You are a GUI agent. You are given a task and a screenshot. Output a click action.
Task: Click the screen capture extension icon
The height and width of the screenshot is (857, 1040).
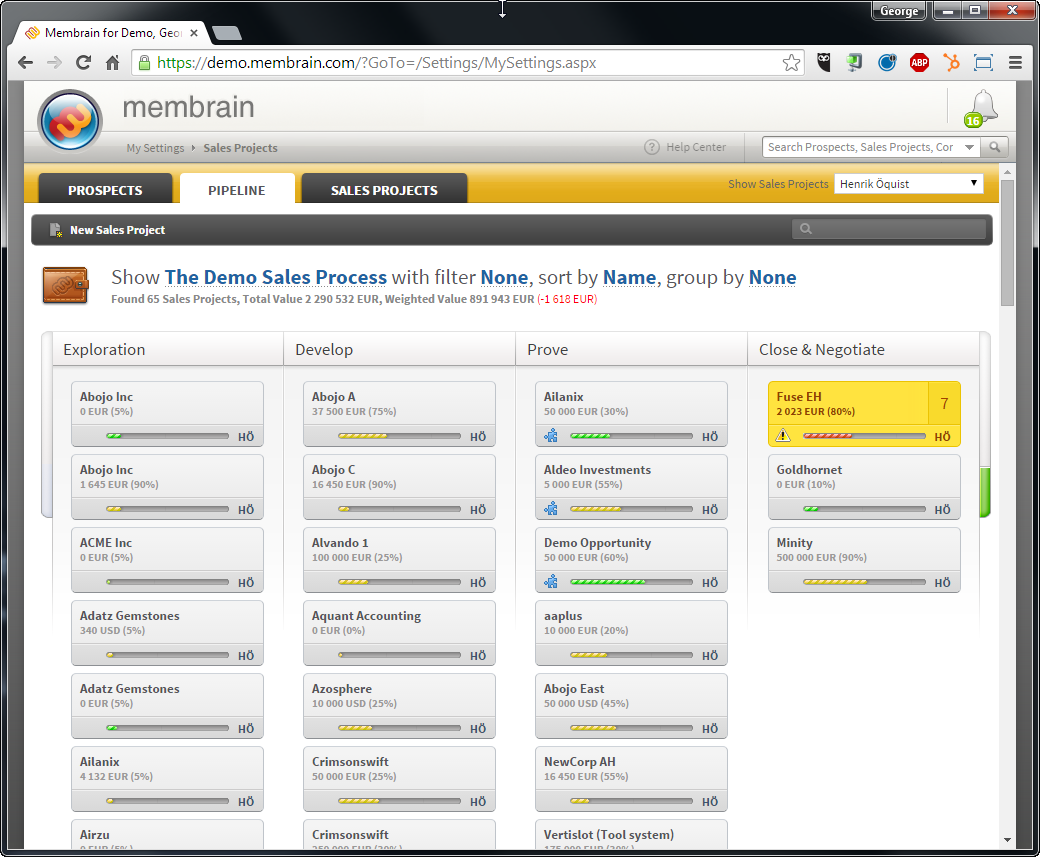983,63
